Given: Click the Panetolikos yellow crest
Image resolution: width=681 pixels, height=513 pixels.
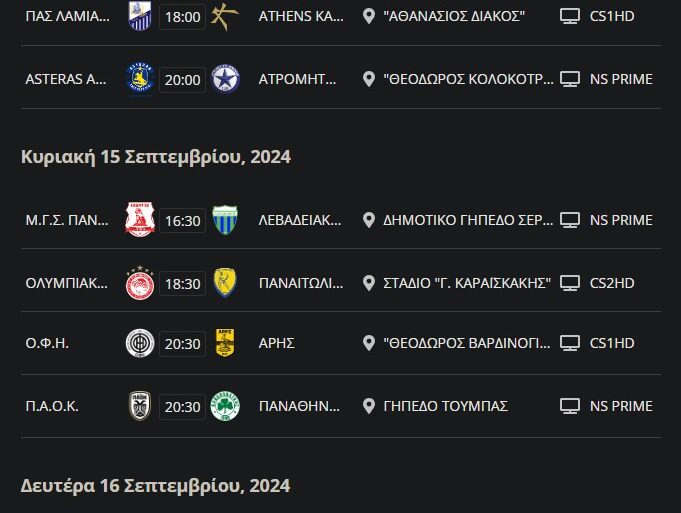Looking at the screenshot, I should [225, 282].
